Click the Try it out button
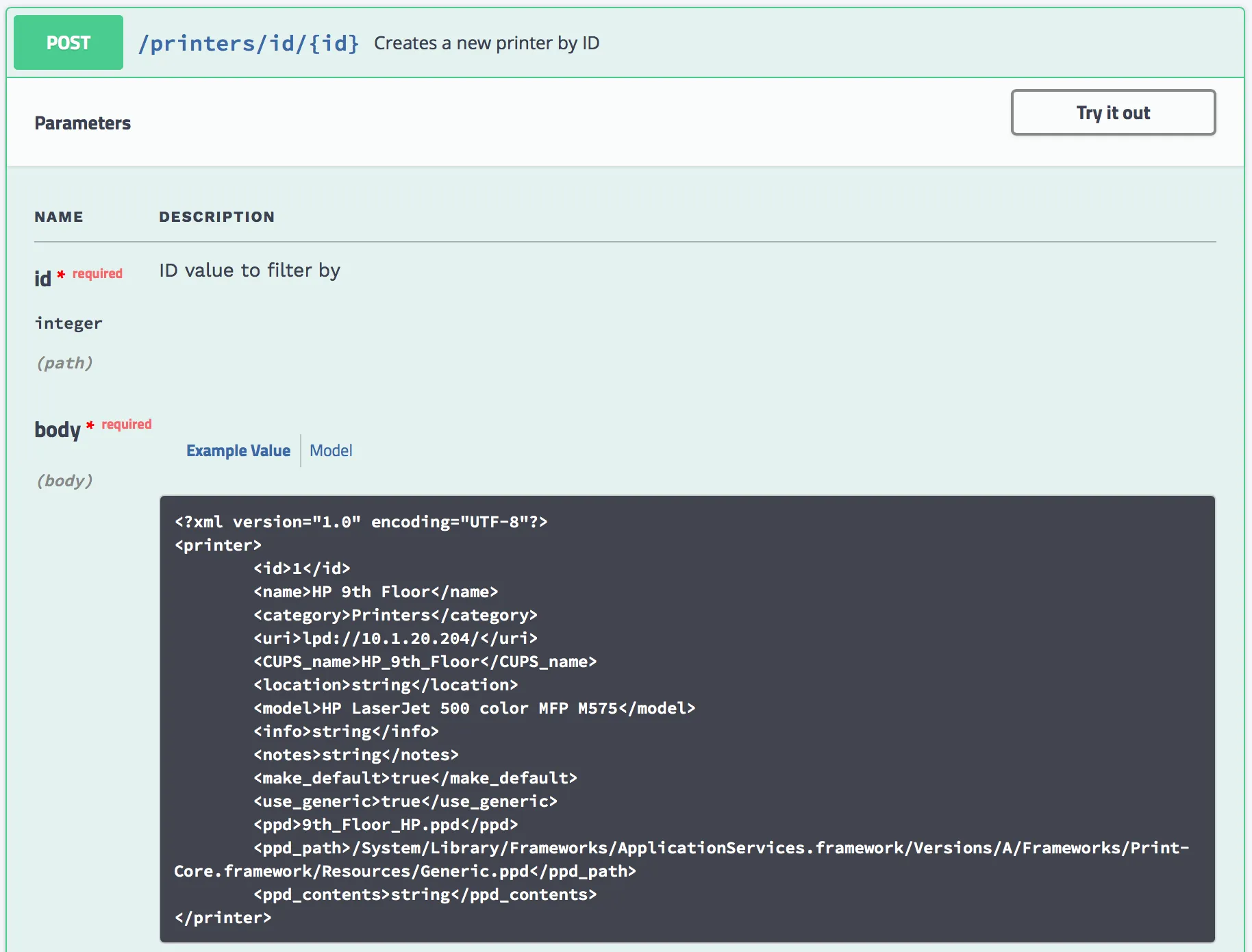The width and height of the screenshot is (1252, 952). pos(1112,112)
